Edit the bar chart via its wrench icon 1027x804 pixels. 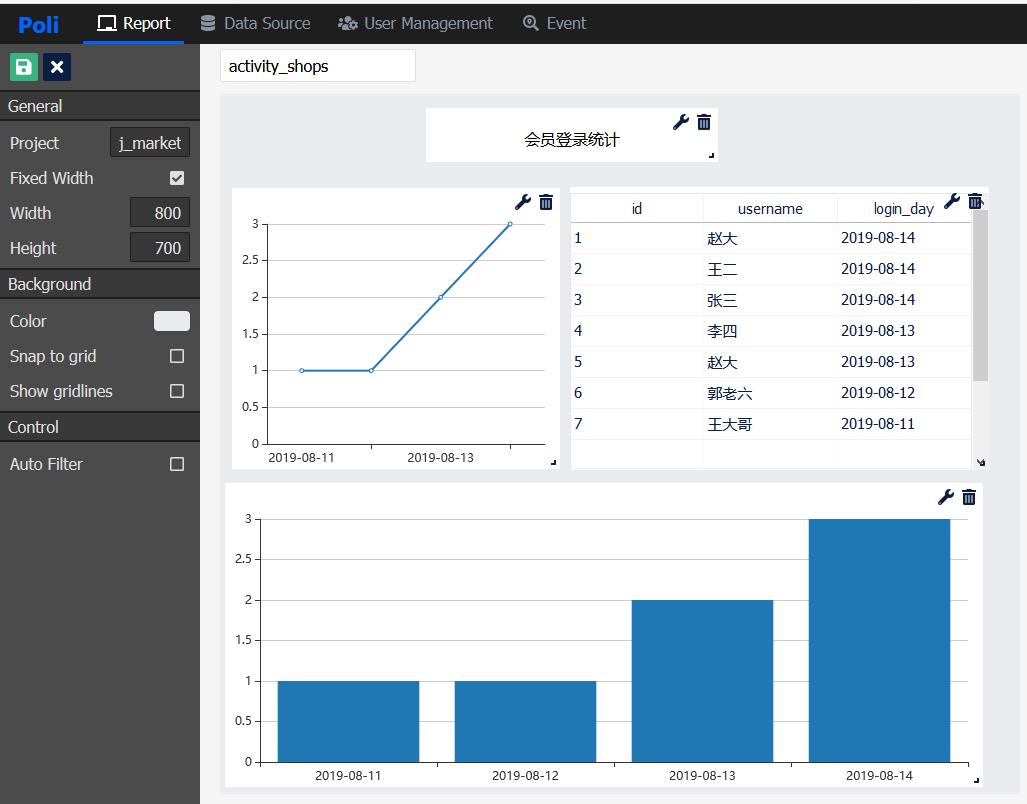(946, 497)
